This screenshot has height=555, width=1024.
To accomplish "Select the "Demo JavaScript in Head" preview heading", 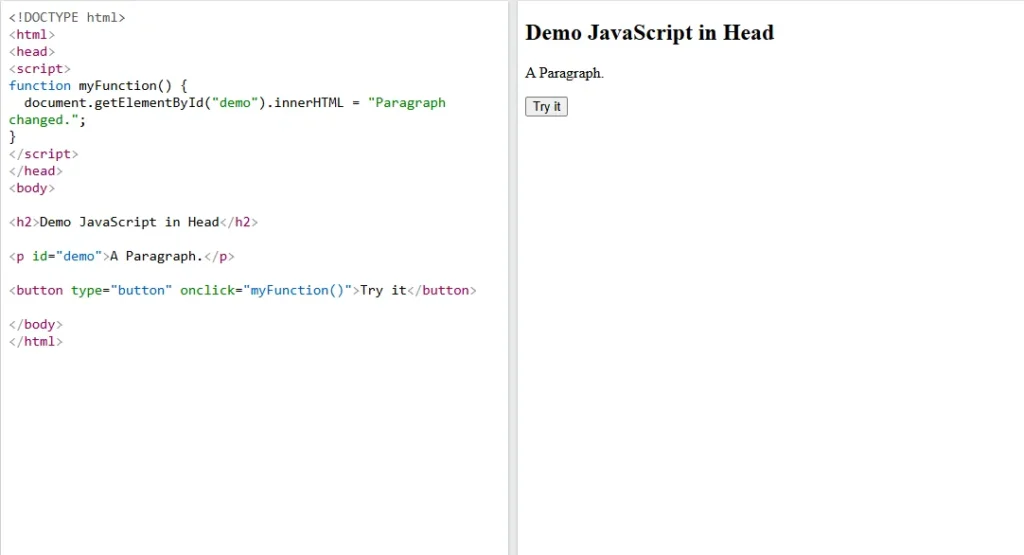I will point(649,33).
